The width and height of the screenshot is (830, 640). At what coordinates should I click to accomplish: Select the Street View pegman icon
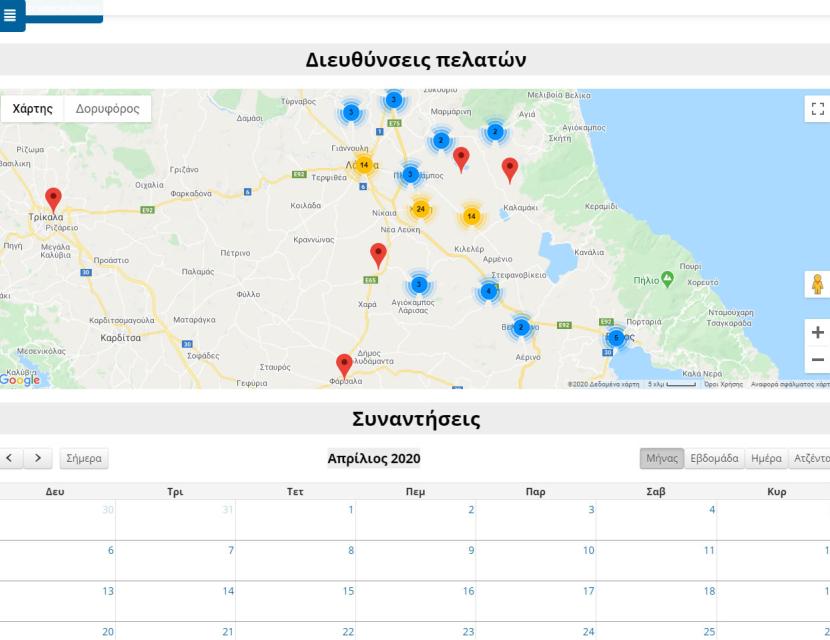[817, 284]
